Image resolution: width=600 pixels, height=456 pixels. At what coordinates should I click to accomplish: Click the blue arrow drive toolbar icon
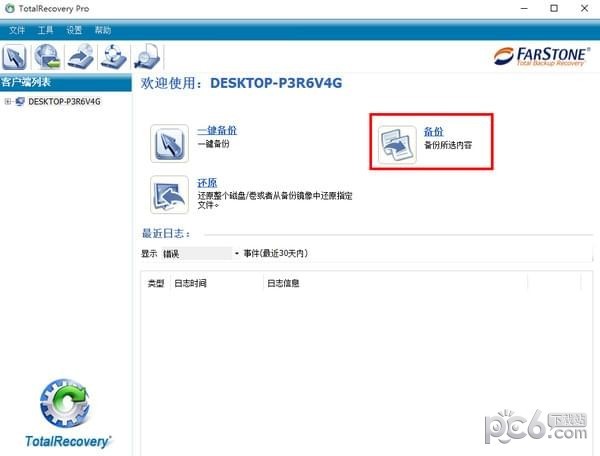(80, 57)
